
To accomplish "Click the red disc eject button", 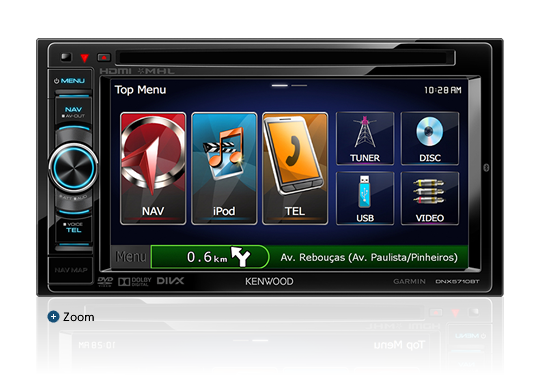I will tap(104, 57).
